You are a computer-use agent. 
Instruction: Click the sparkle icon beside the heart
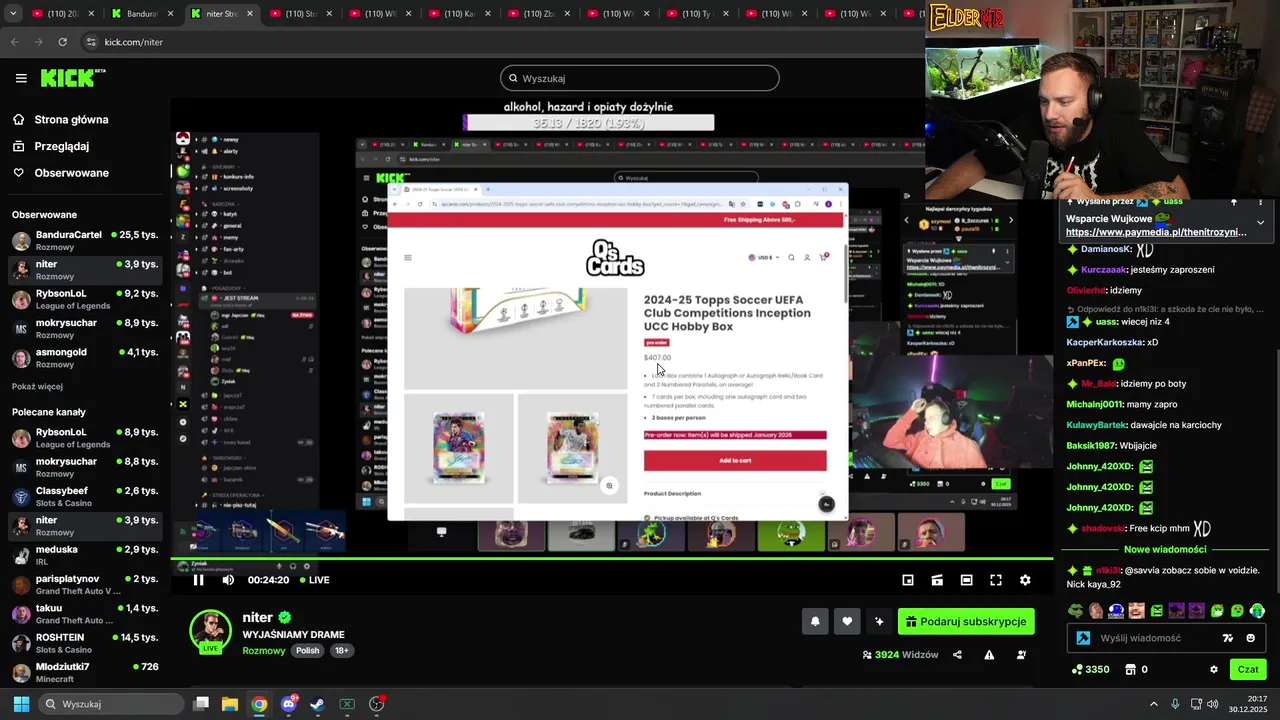tap(879, 621)
